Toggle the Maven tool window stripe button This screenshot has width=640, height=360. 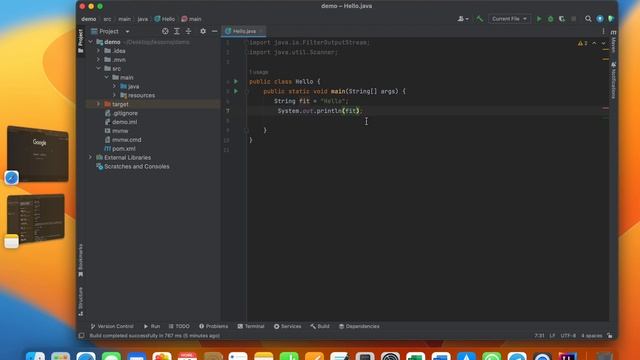[613, 42]
